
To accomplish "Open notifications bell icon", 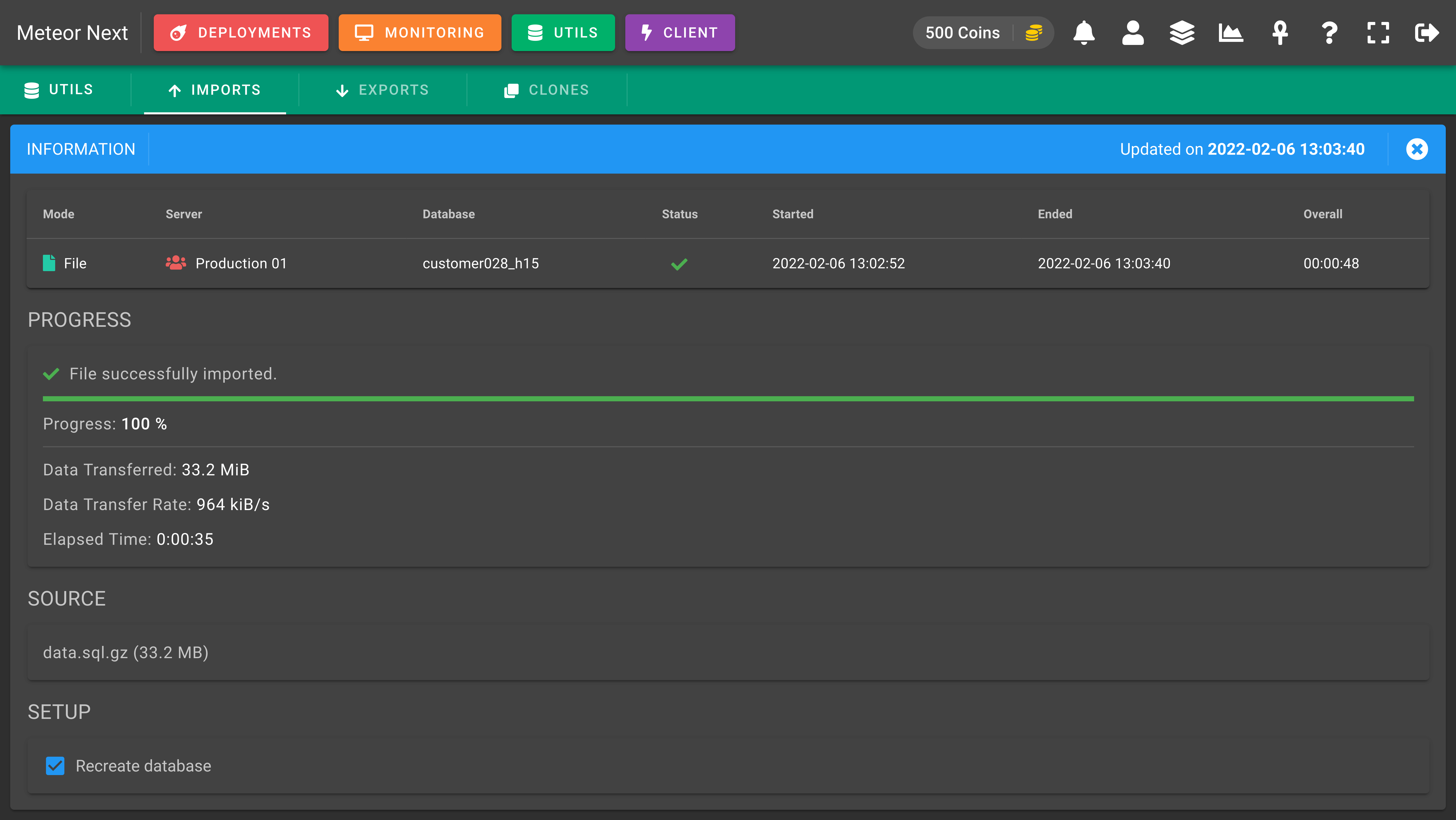I will (x=1084, y=33).
